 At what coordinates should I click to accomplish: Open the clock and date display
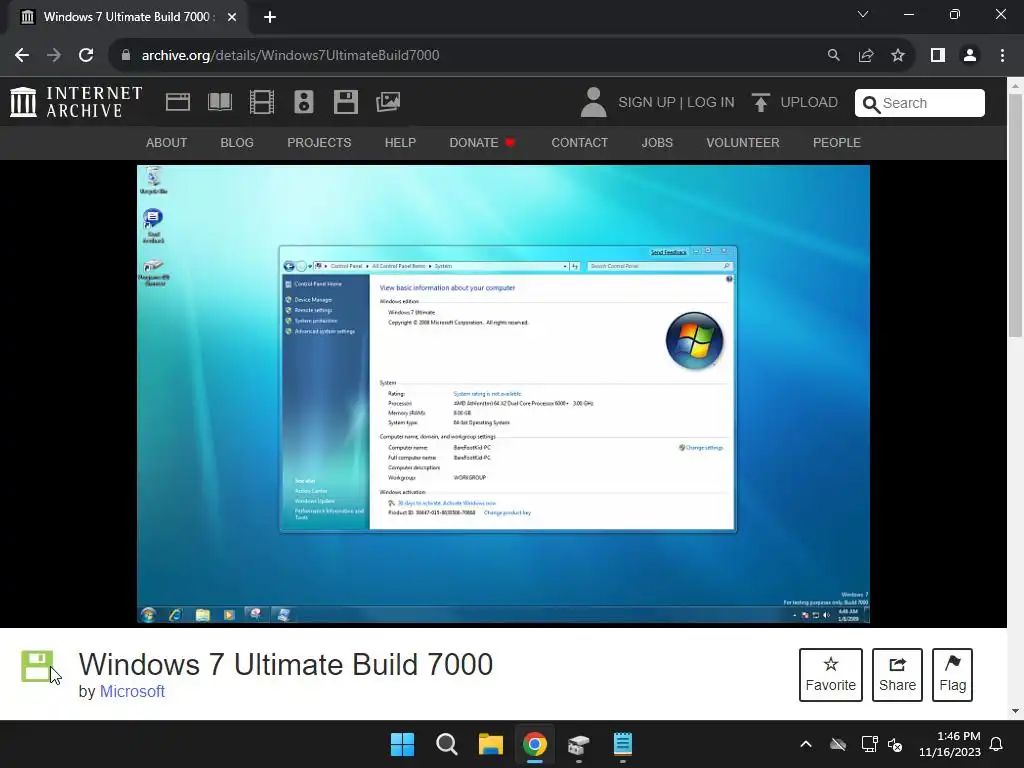[x=950, y=744]
